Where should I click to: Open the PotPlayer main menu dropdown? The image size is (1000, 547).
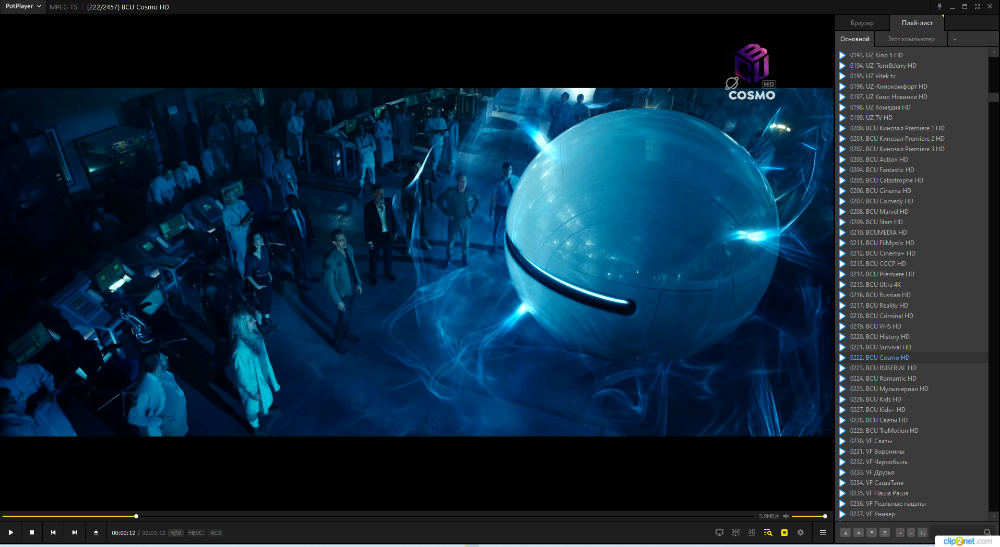pos(23,6)
